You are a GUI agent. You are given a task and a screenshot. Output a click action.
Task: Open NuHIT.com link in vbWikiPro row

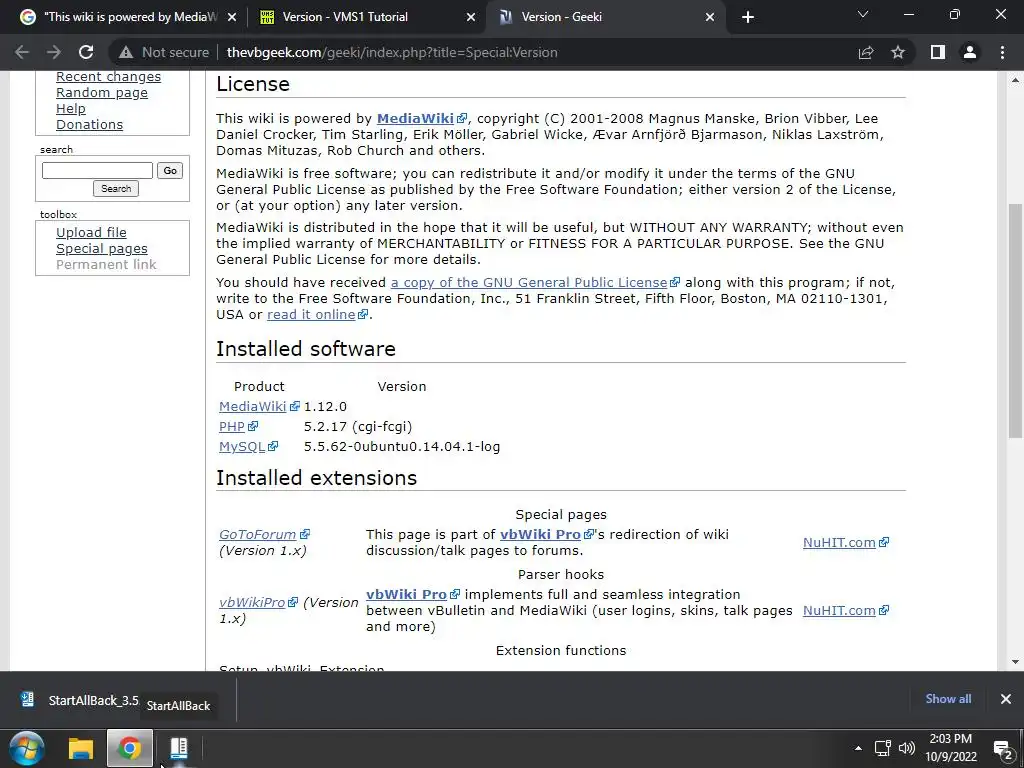(x=839, y=610)
